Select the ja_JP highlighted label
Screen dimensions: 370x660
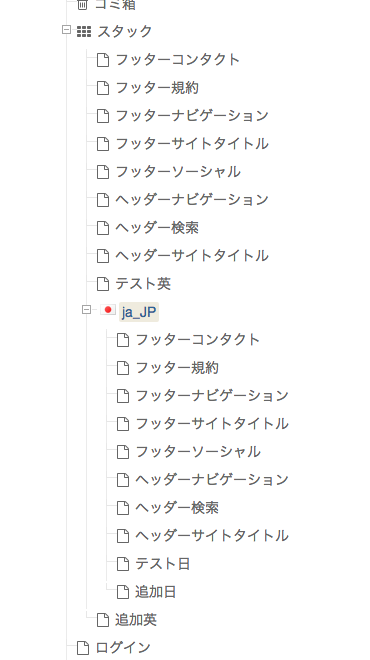(x=139, y=312)
